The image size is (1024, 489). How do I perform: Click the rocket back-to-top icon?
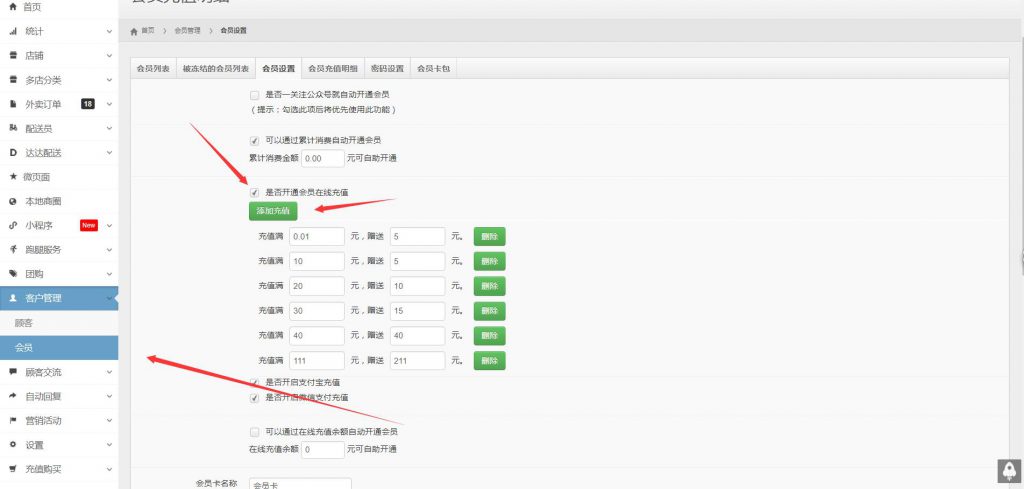(1009, 471)
